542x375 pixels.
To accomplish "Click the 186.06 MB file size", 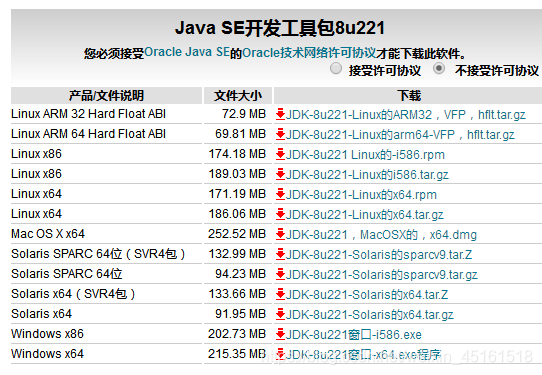I will 237,214.
